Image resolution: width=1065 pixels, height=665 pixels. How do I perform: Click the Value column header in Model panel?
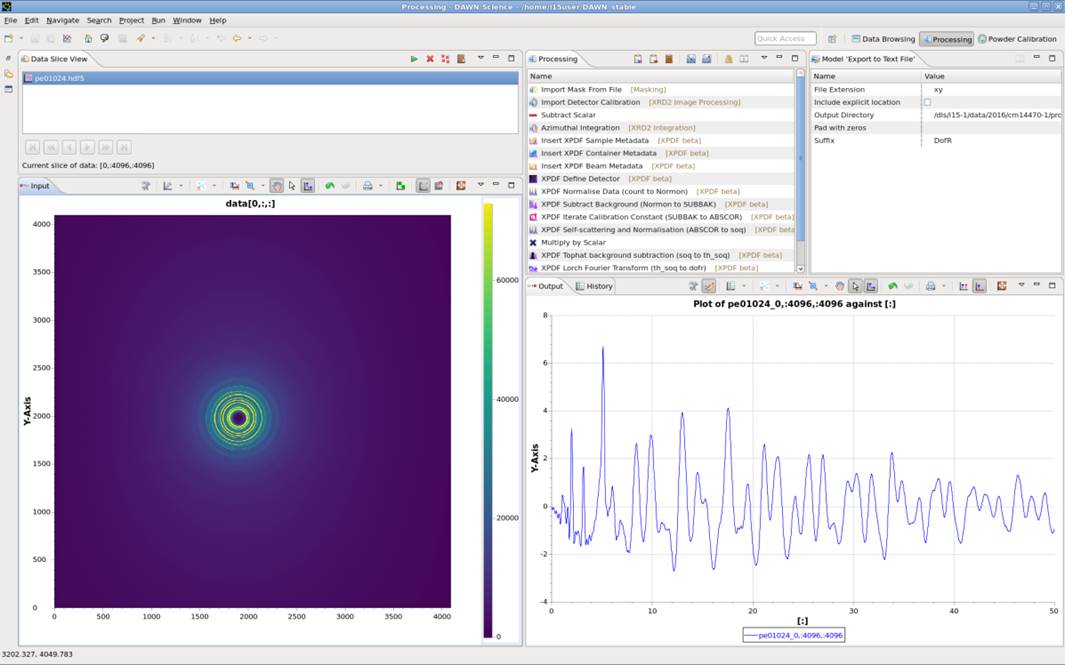[991, 76]
